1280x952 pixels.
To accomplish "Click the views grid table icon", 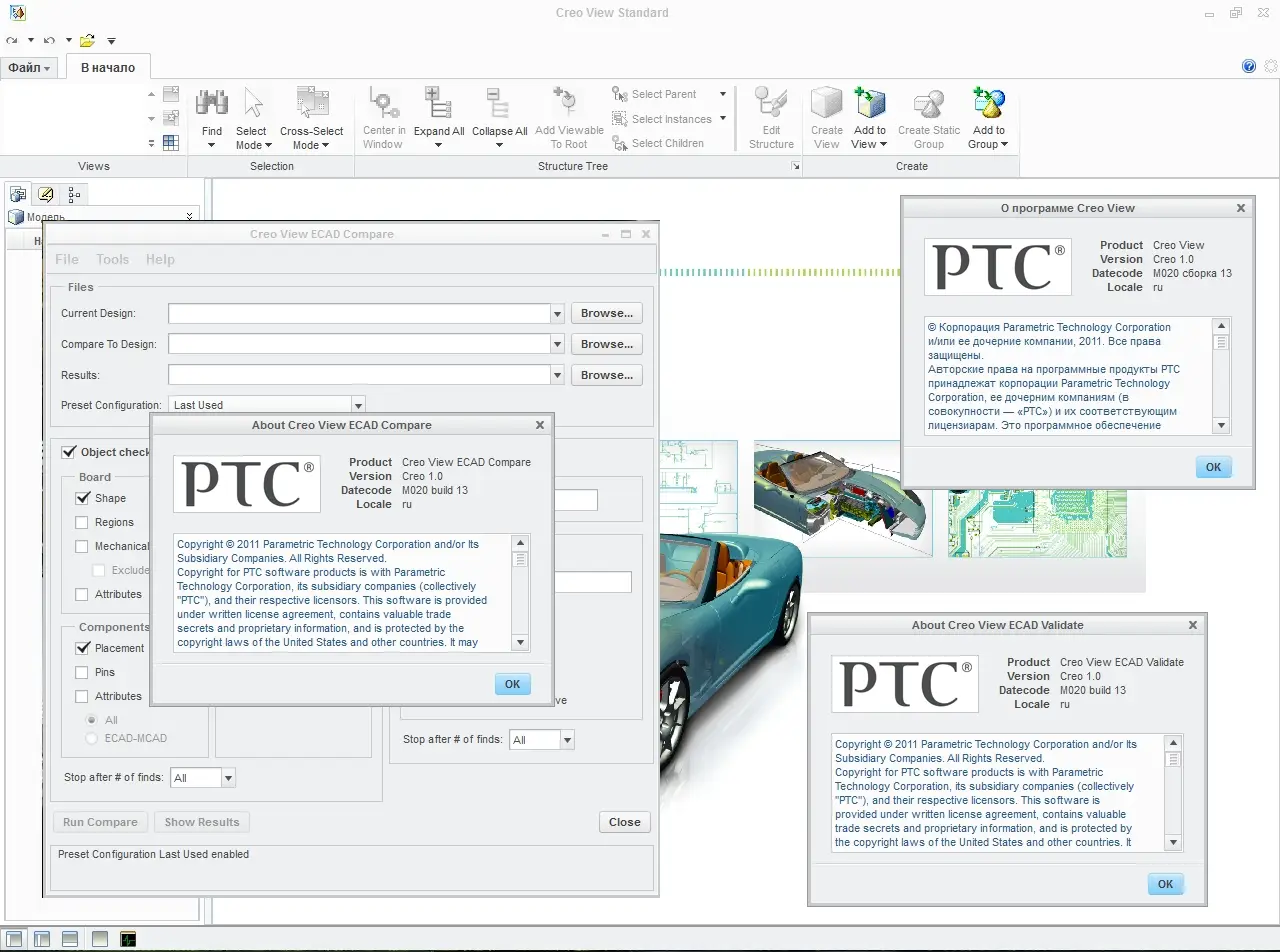I will [x=171, y=143].
